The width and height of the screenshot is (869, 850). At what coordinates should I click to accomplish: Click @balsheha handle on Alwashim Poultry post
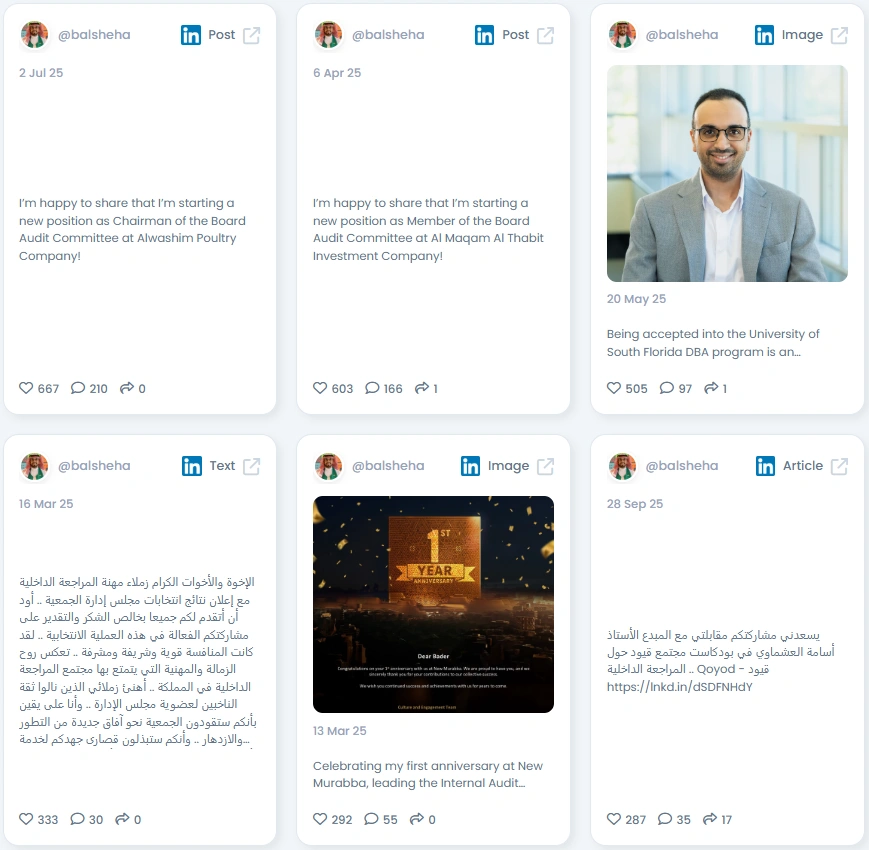click(94, 35)
